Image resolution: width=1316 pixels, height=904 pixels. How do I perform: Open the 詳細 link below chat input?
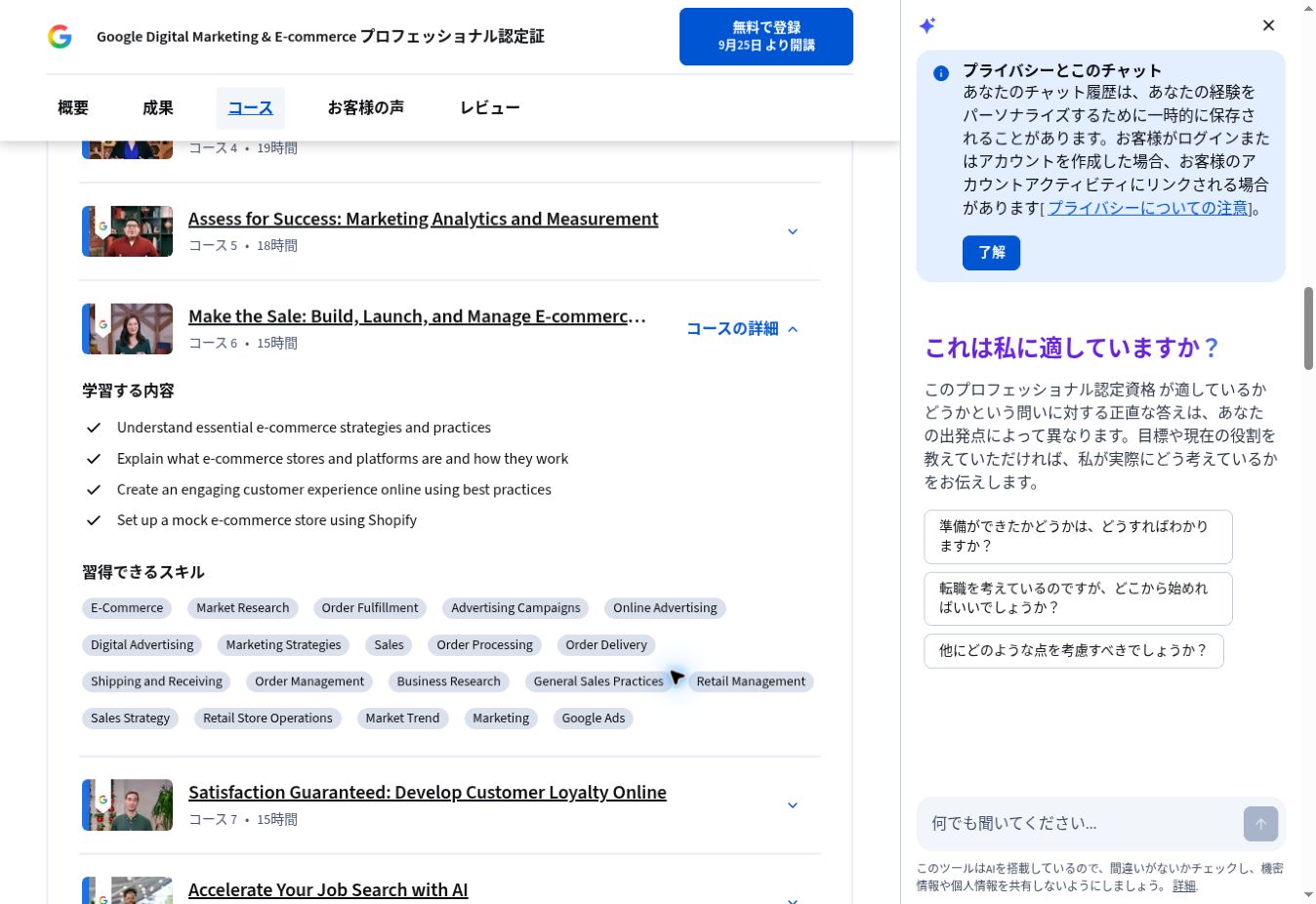(x=1183, y=886)
